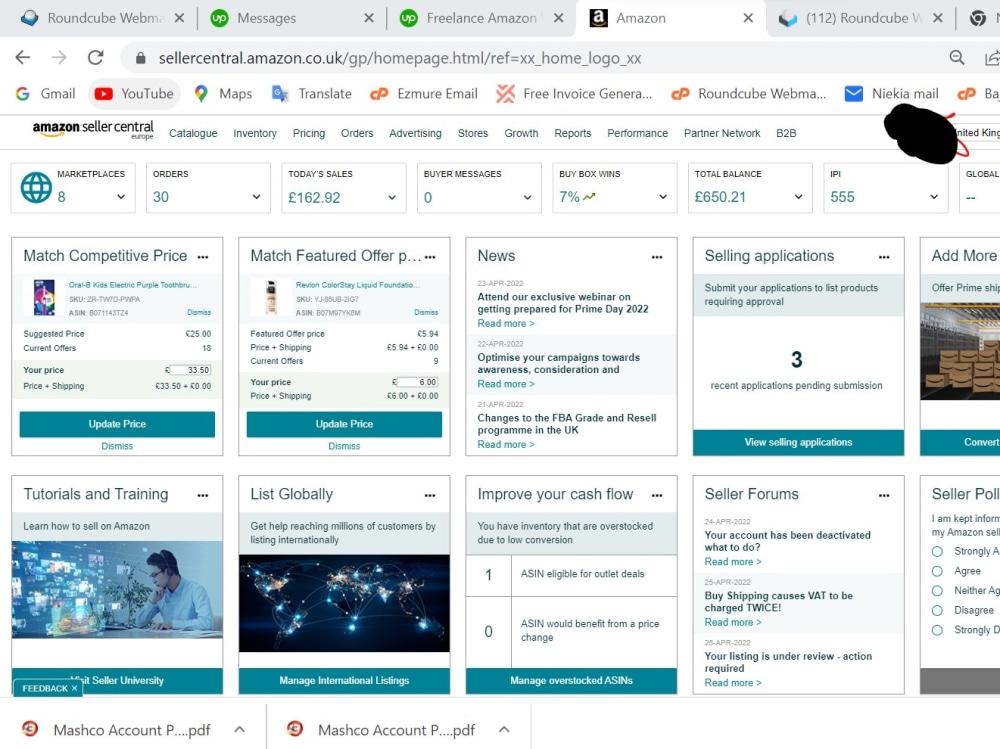Expand the Marketplaces dropdown
The height and width of the screenshot is (749, 1000).
pyautogui.click(x=121, y=197)
